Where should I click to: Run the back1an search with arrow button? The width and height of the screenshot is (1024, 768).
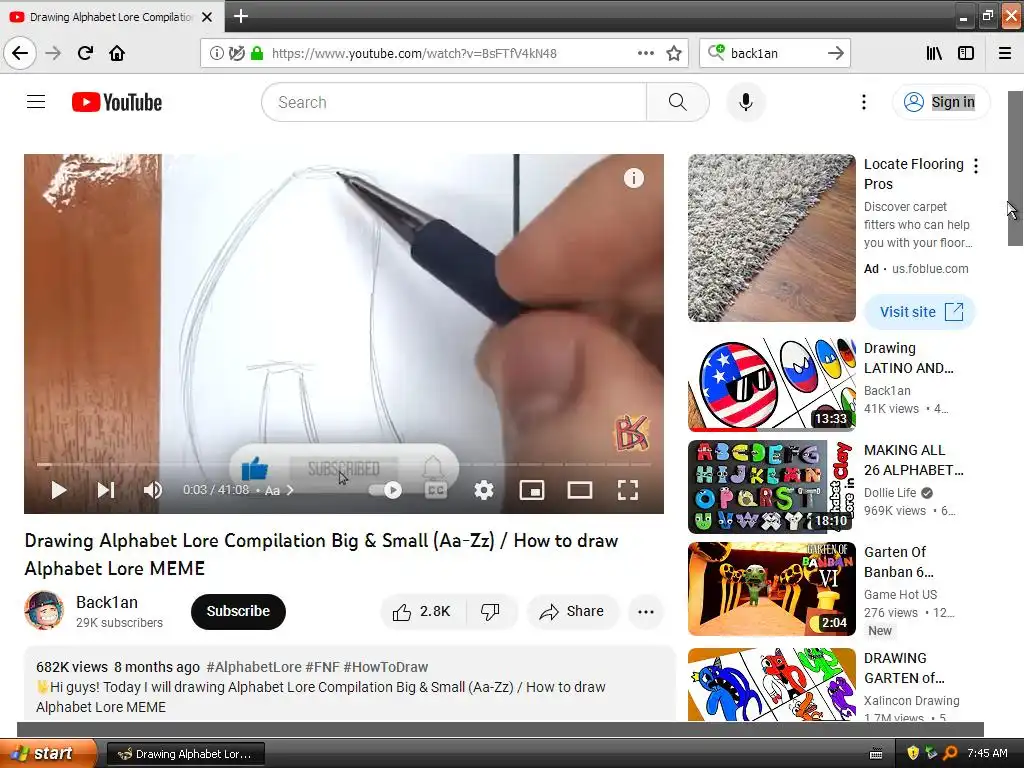click(x=835, y=53)
